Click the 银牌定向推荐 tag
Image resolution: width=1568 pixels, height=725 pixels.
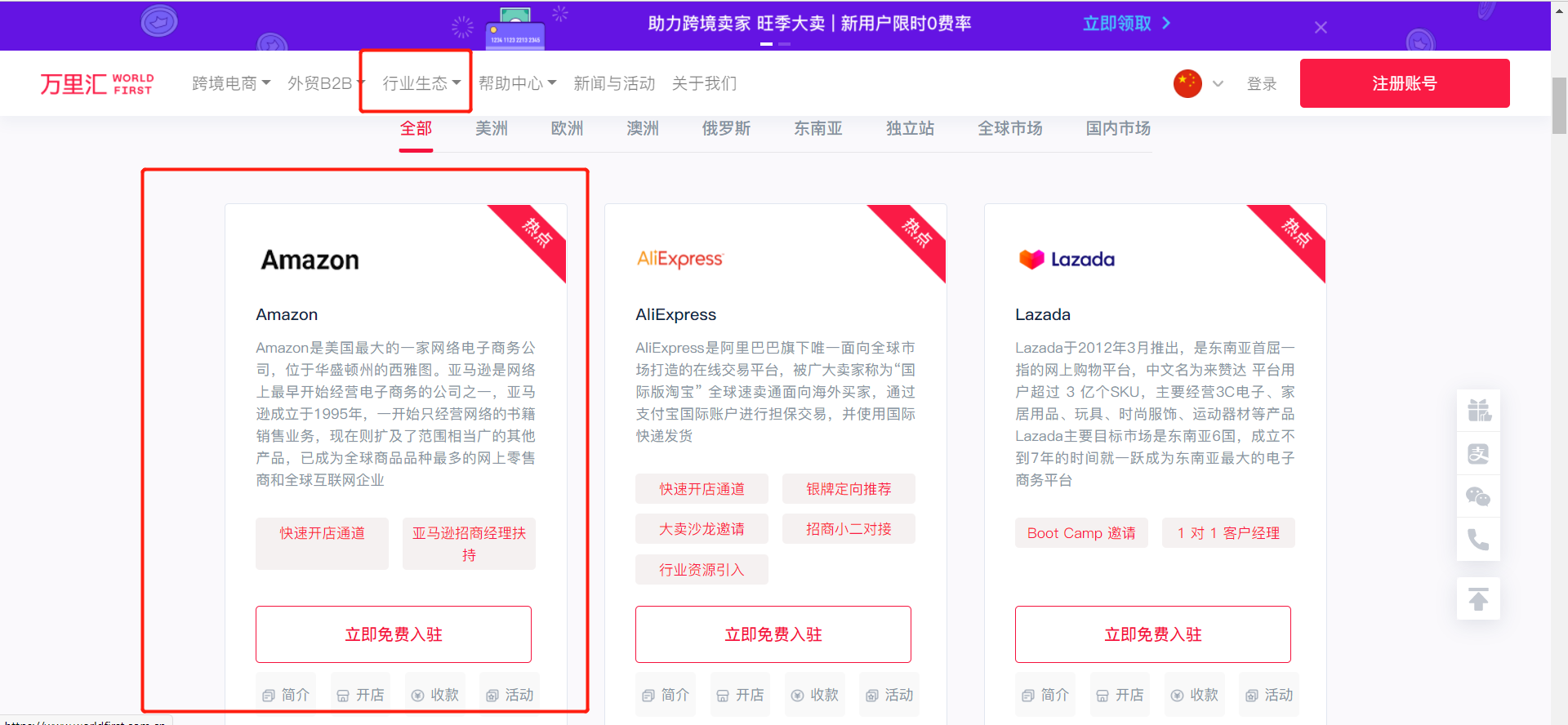pos(849,489)
